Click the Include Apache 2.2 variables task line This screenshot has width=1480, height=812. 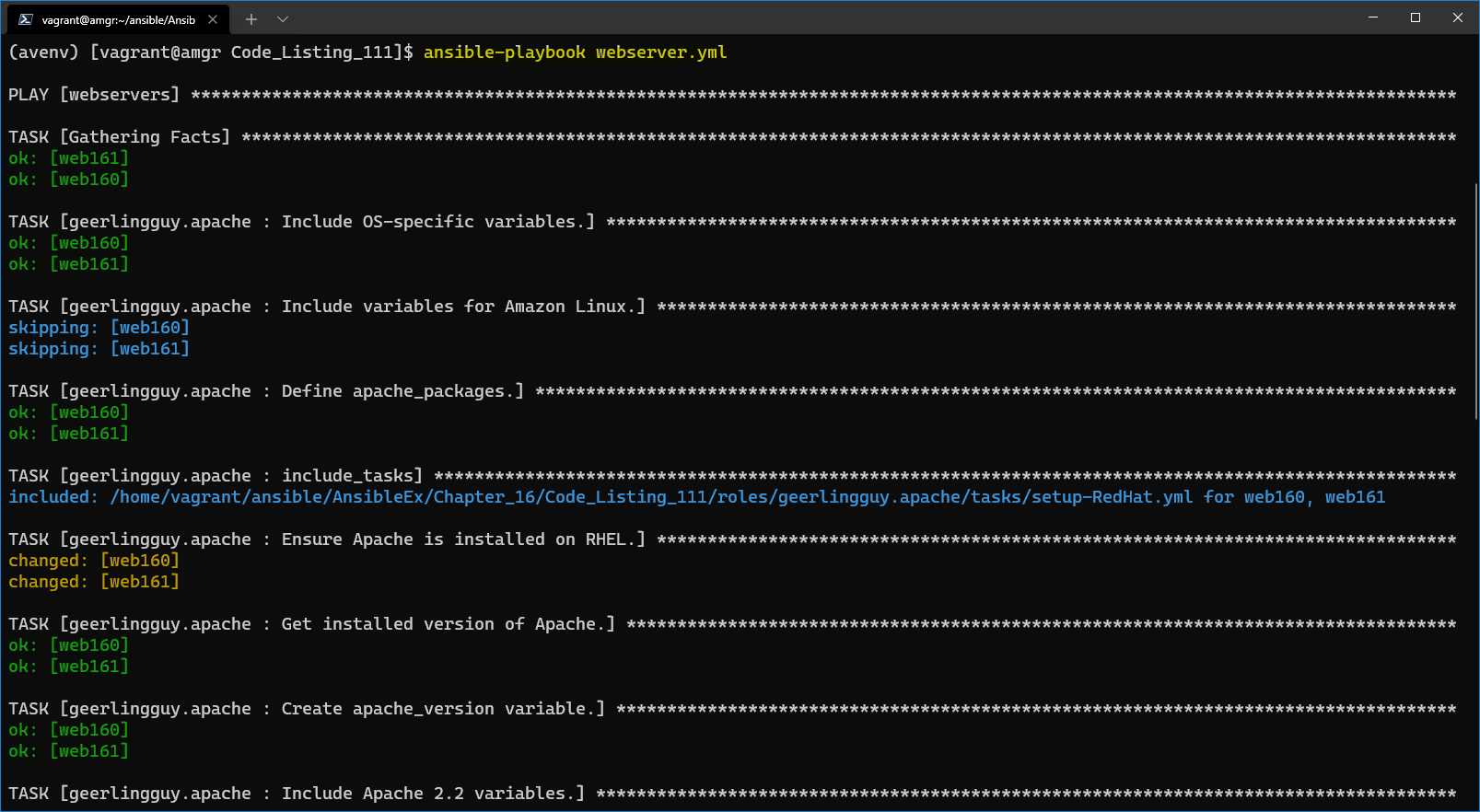(x=732, y=794)
